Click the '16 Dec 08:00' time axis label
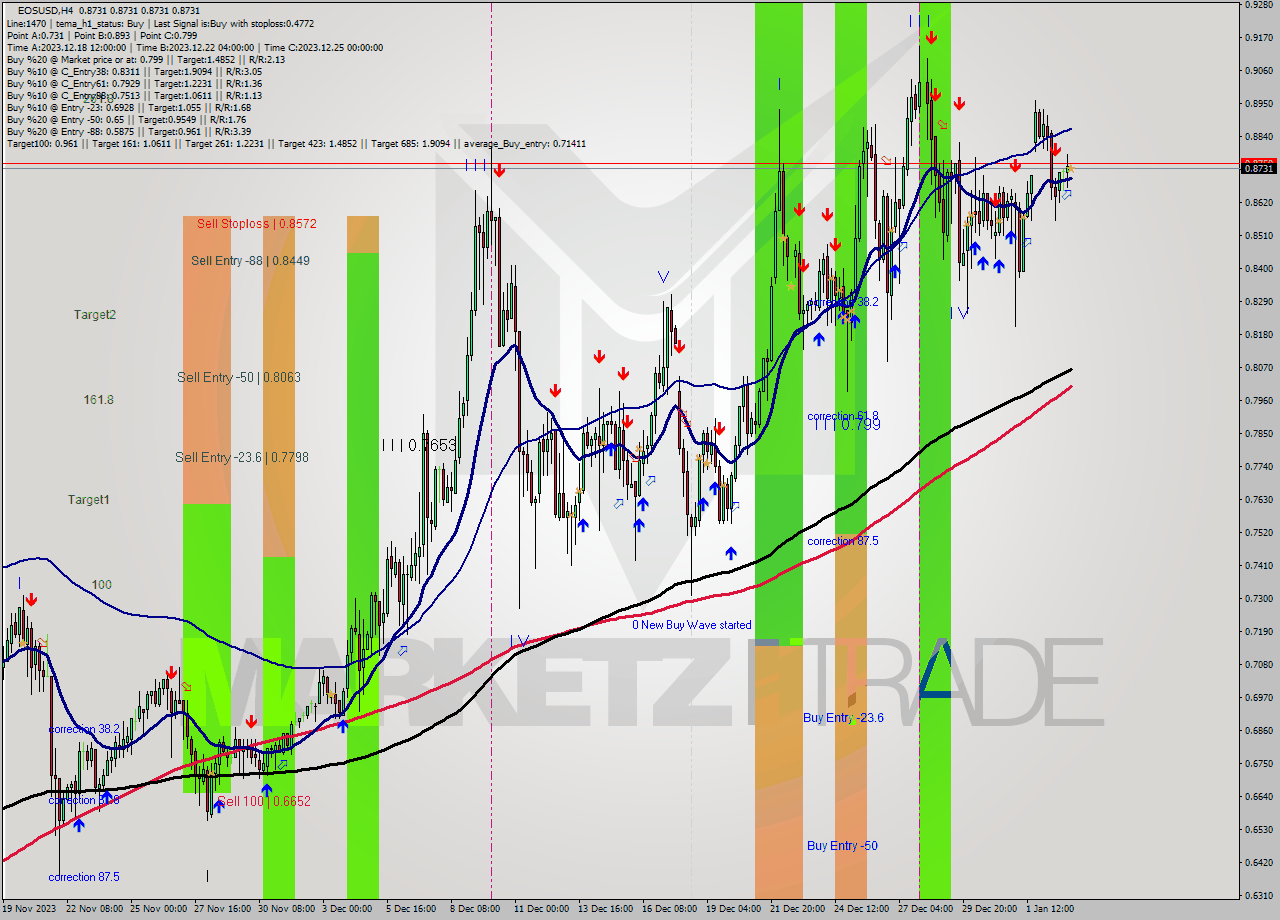This screenshot has width=1280, height=920. click(x=672, y=909)
